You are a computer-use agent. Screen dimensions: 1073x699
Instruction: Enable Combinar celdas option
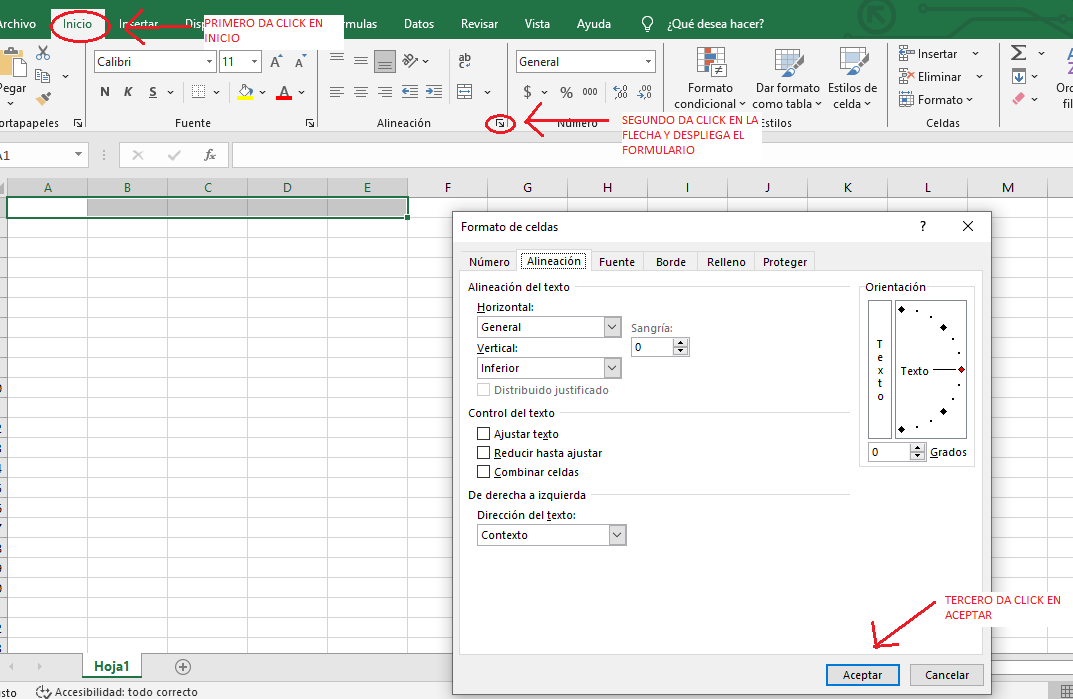pos(484,471)
